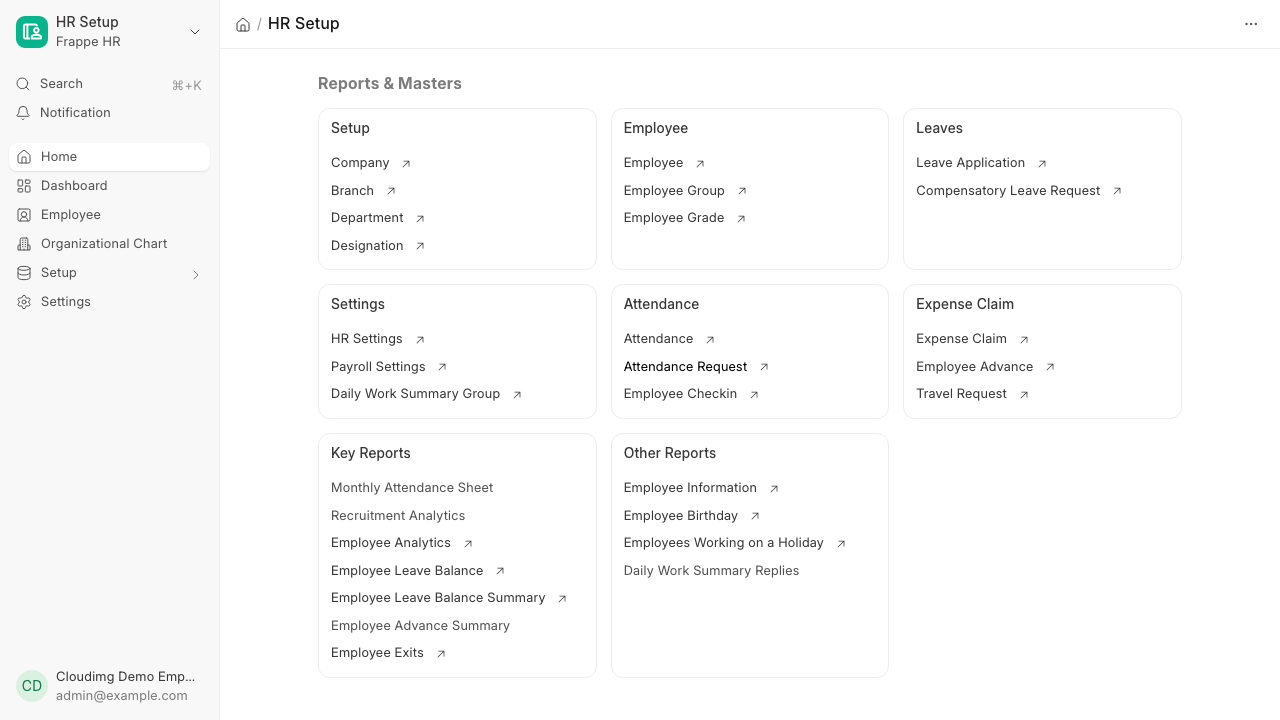Viewport: 1280px width, 720px height.
Task: Click the home icon in breadcrumb
Action: coord(243,24)
